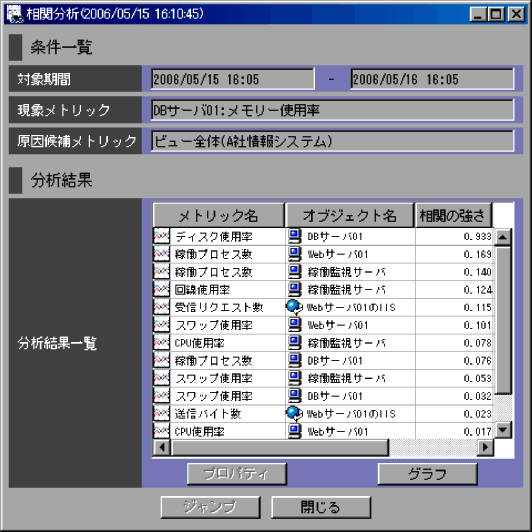Click the vertical scrollbar down arrow
The height and width of the screenshot is (532, 532).
click(503, 430)
